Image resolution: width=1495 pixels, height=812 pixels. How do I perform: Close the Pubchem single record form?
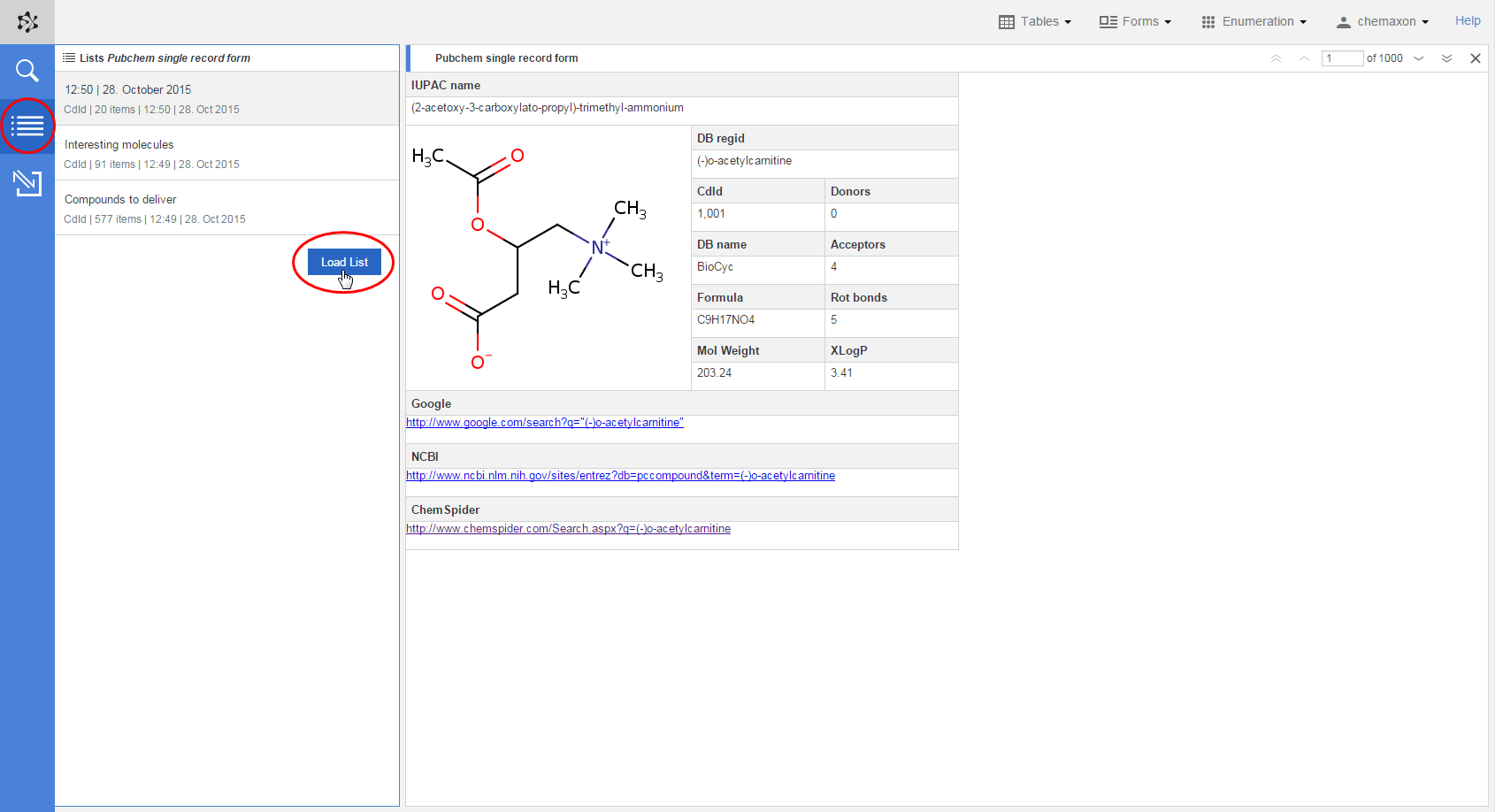tap(1476, 58)
